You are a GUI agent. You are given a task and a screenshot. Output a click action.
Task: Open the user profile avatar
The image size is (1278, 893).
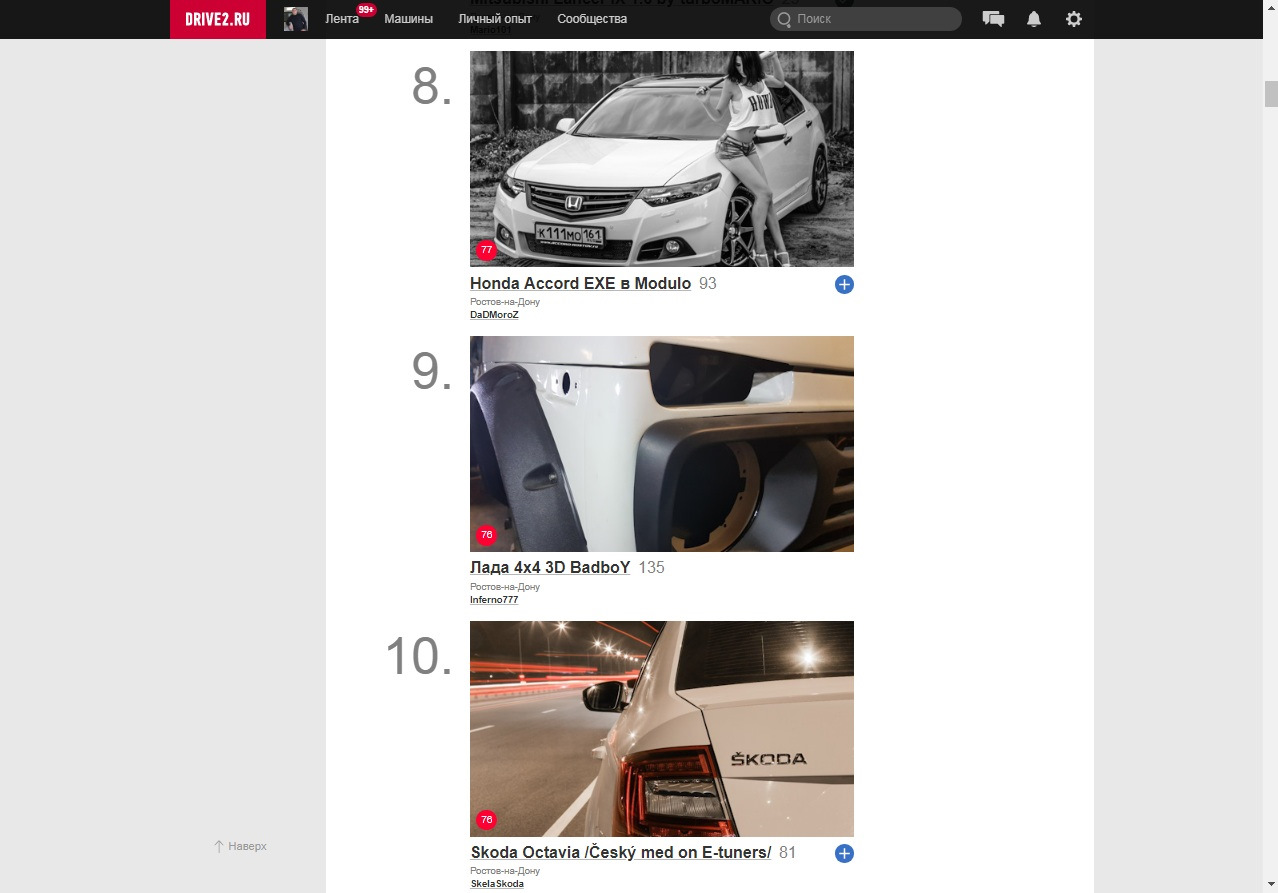[x=296, y=19]
